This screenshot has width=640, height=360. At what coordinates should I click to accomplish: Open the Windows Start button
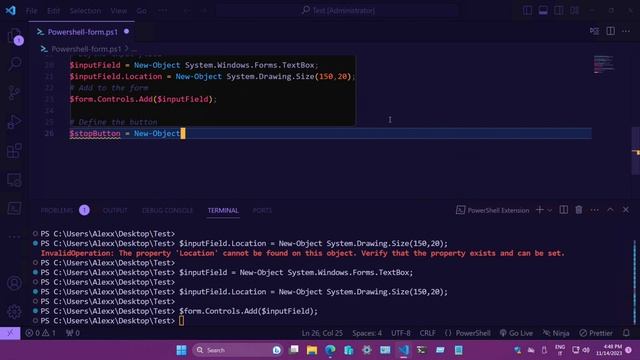(182, 350)
